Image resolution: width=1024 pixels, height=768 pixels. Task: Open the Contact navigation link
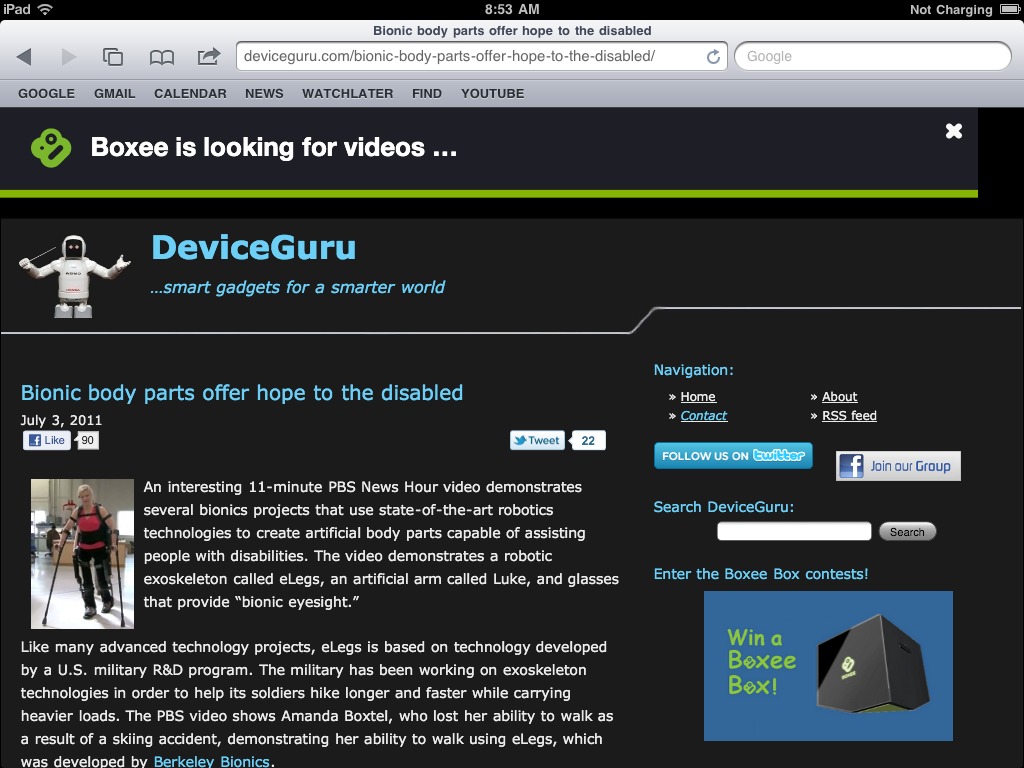click(703, 415)
